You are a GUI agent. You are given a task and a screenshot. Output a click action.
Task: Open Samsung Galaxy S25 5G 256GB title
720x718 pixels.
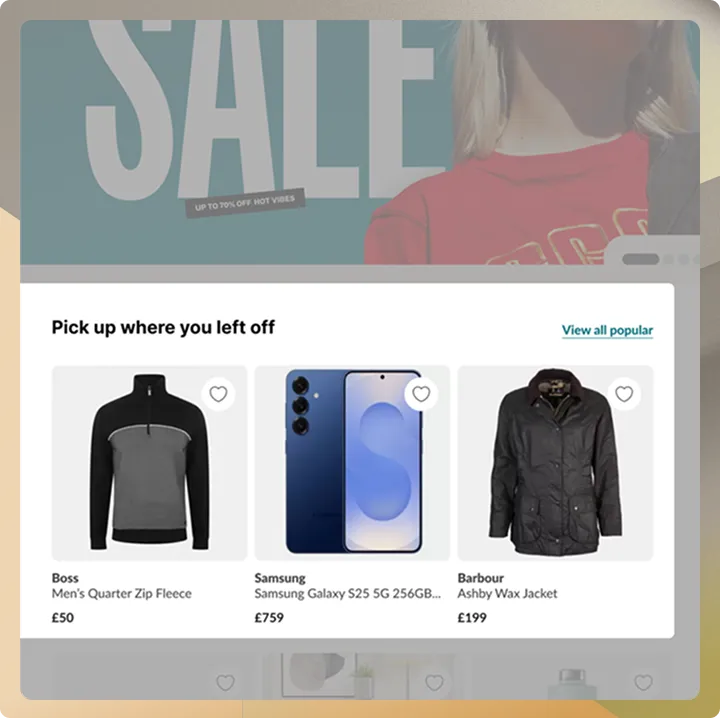click(348, 593)
